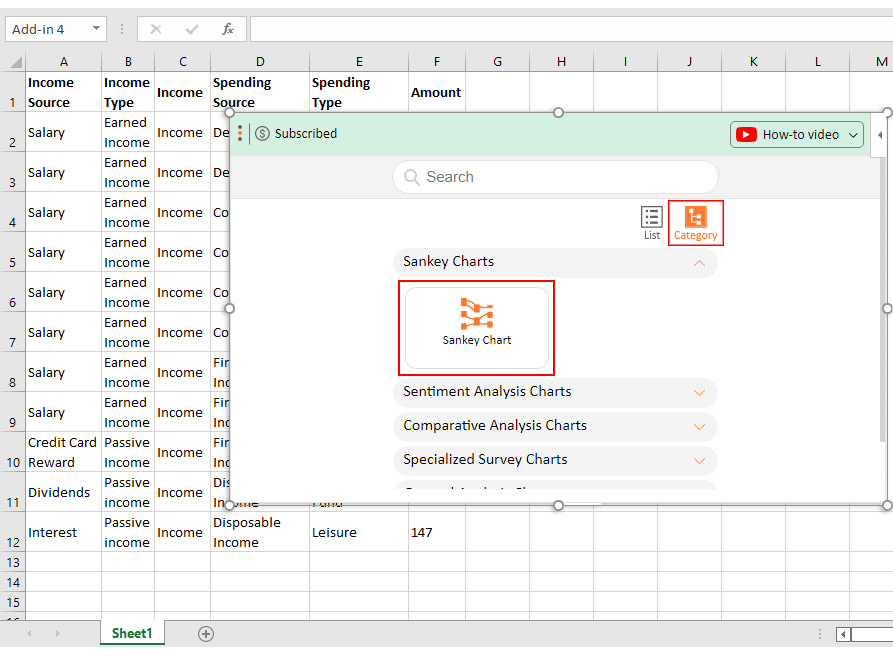
Task: Open the add-in three-dot menu
Action: (x=240, y=134)
